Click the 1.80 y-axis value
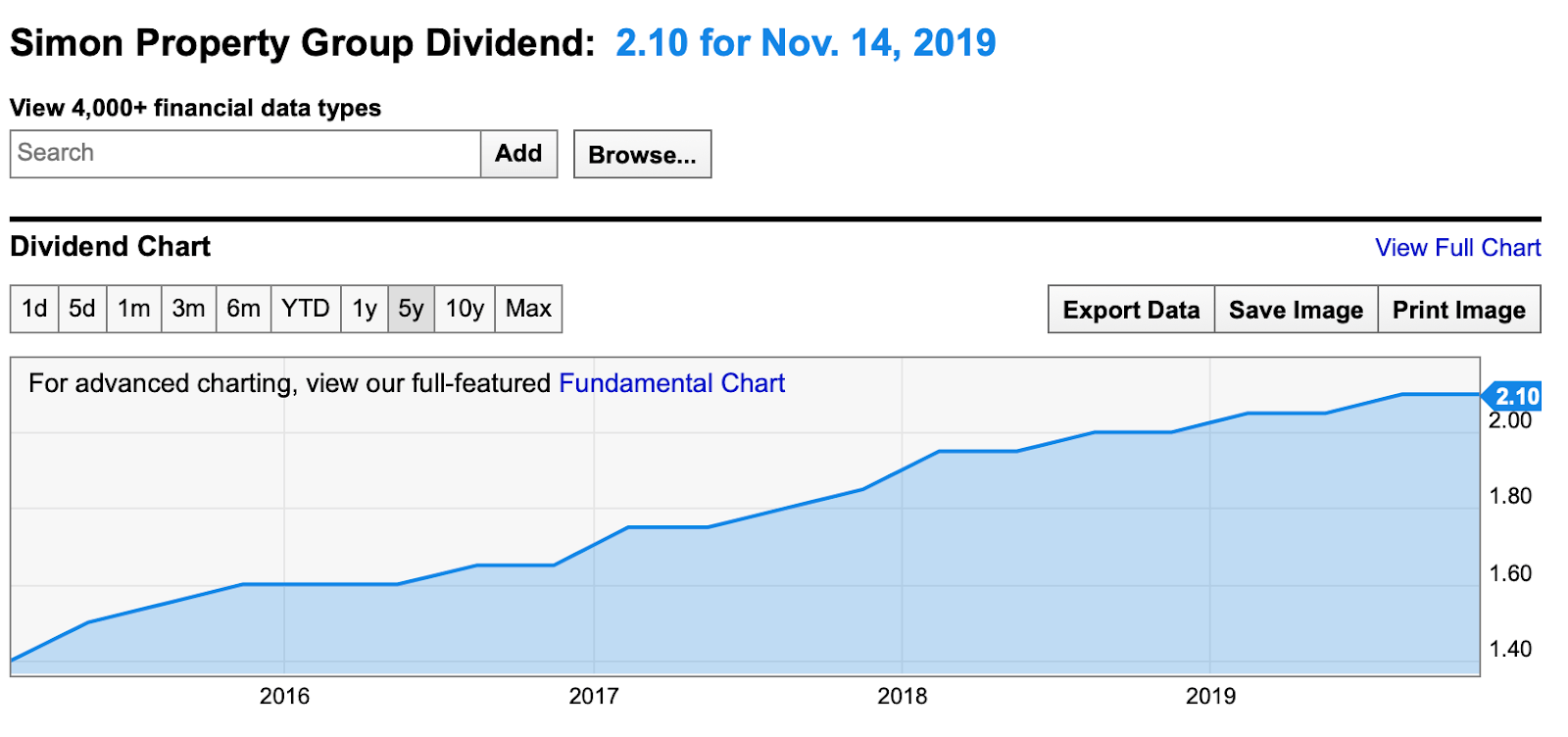 point(1510,497)
